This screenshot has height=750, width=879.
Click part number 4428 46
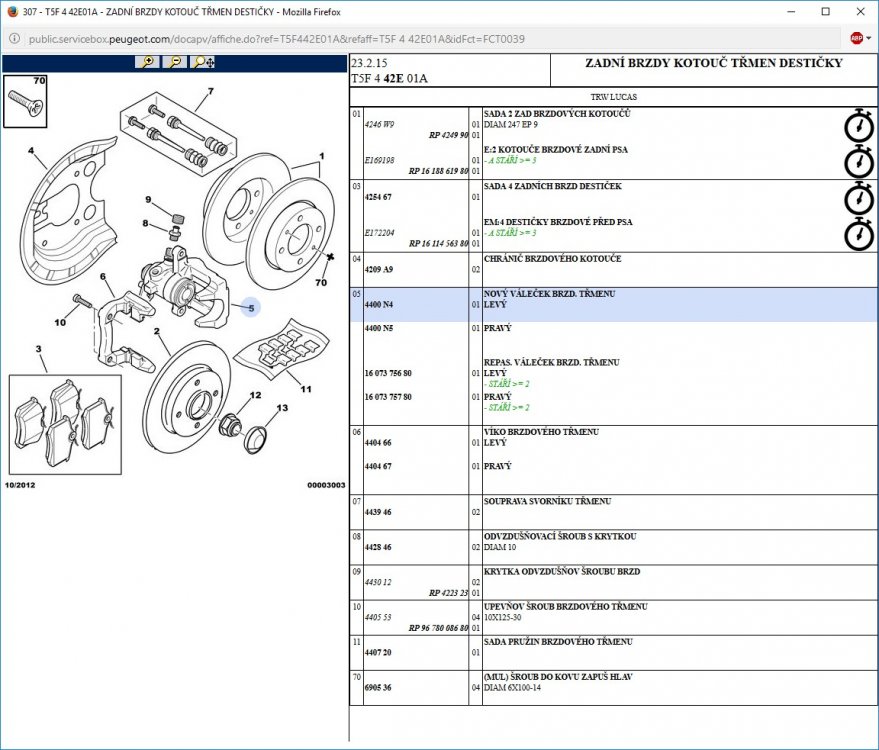(x=378, y=547)
